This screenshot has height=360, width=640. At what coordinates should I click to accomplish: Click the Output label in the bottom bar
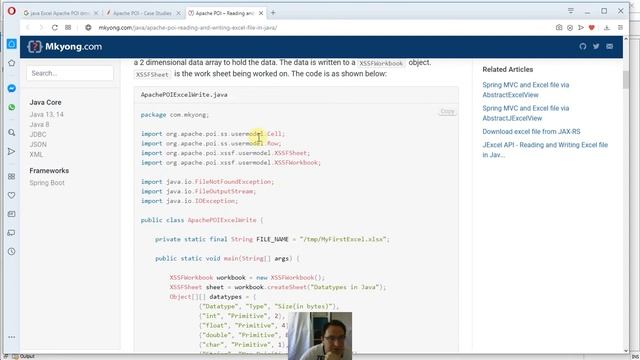27,356
